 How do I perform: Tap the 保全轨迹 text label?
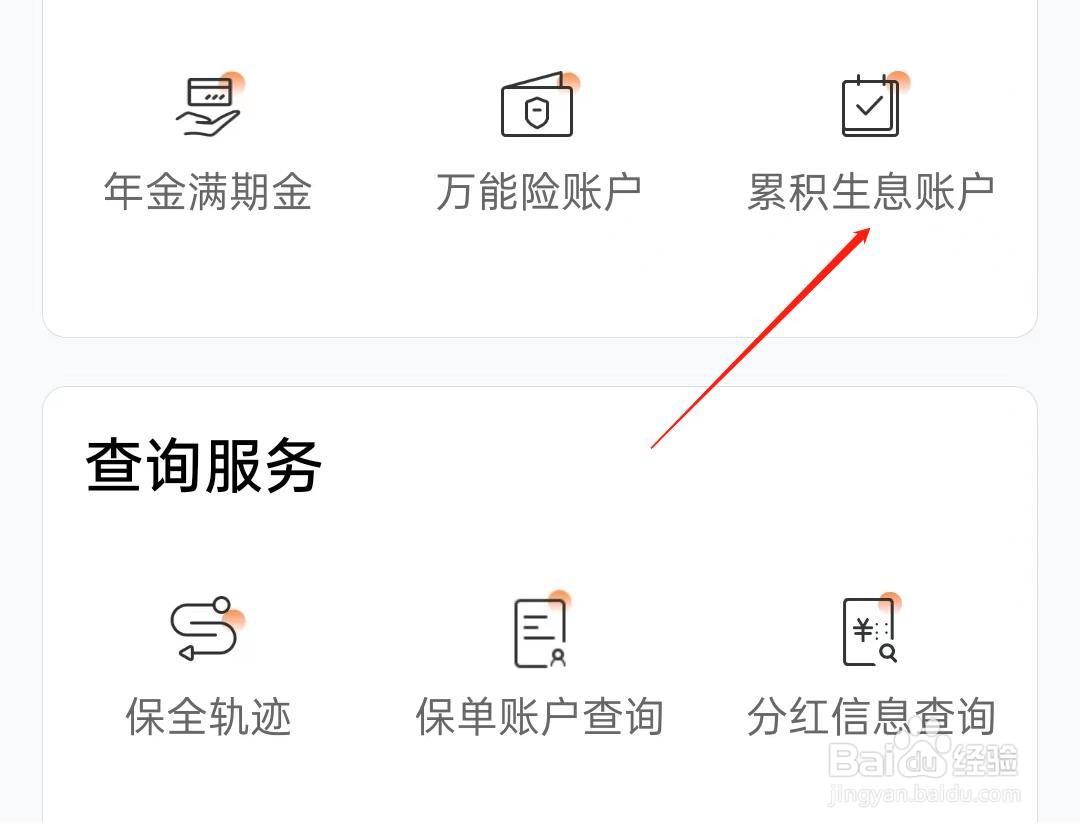[208, 717]
